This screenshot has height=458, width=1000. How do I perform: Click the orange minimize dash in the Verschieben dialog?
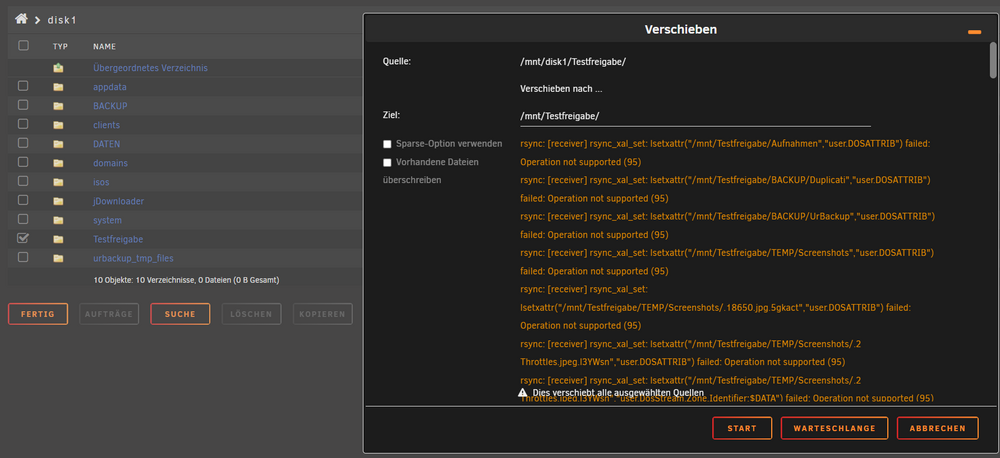pos(974,32)
